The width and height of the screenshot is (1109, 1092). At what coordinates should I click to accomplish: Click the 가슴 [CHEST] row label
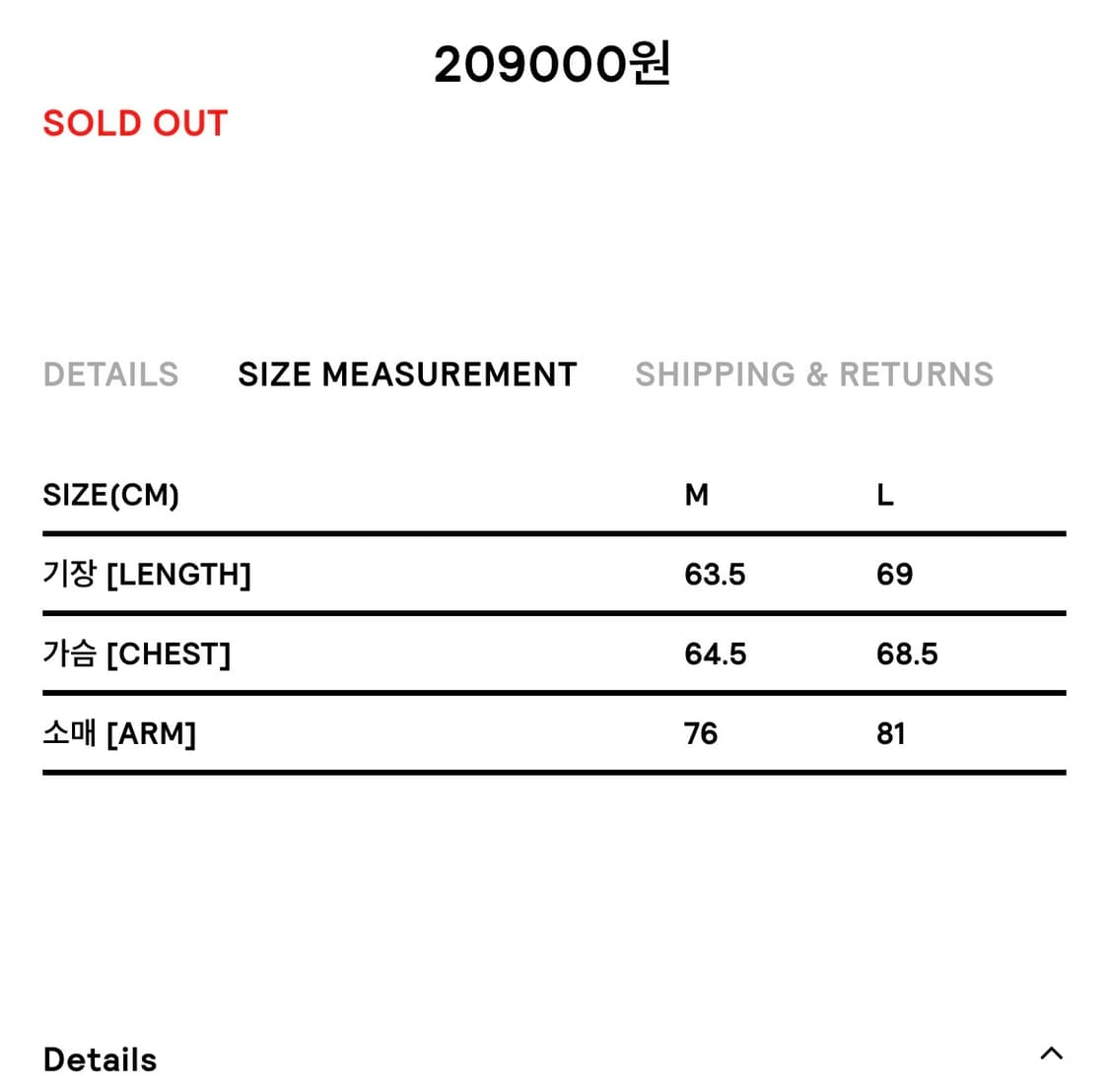[136, 653]
